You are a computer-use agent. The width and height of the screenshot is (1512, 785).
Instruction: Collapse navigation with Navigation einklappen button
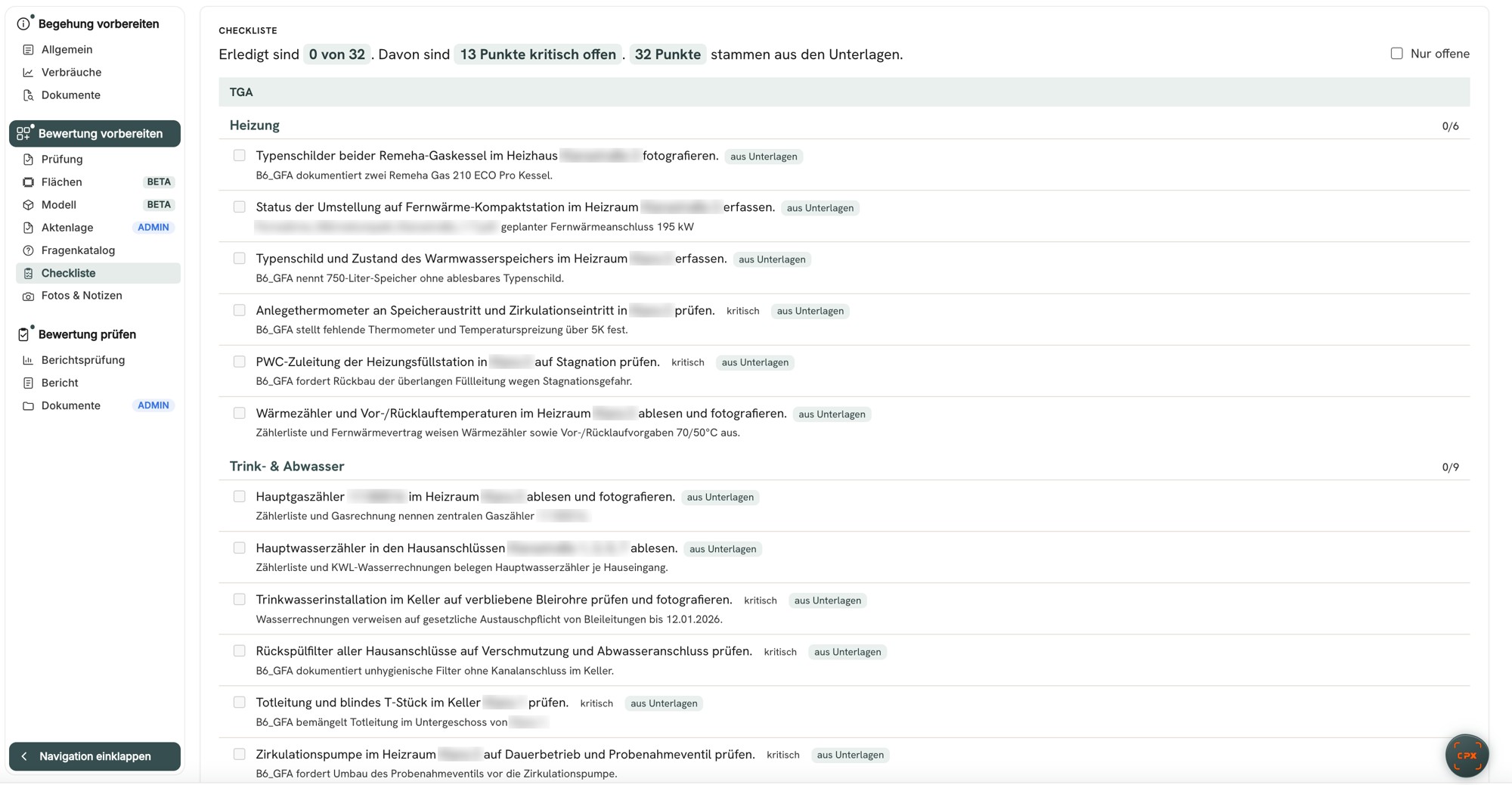coord(94,756)
